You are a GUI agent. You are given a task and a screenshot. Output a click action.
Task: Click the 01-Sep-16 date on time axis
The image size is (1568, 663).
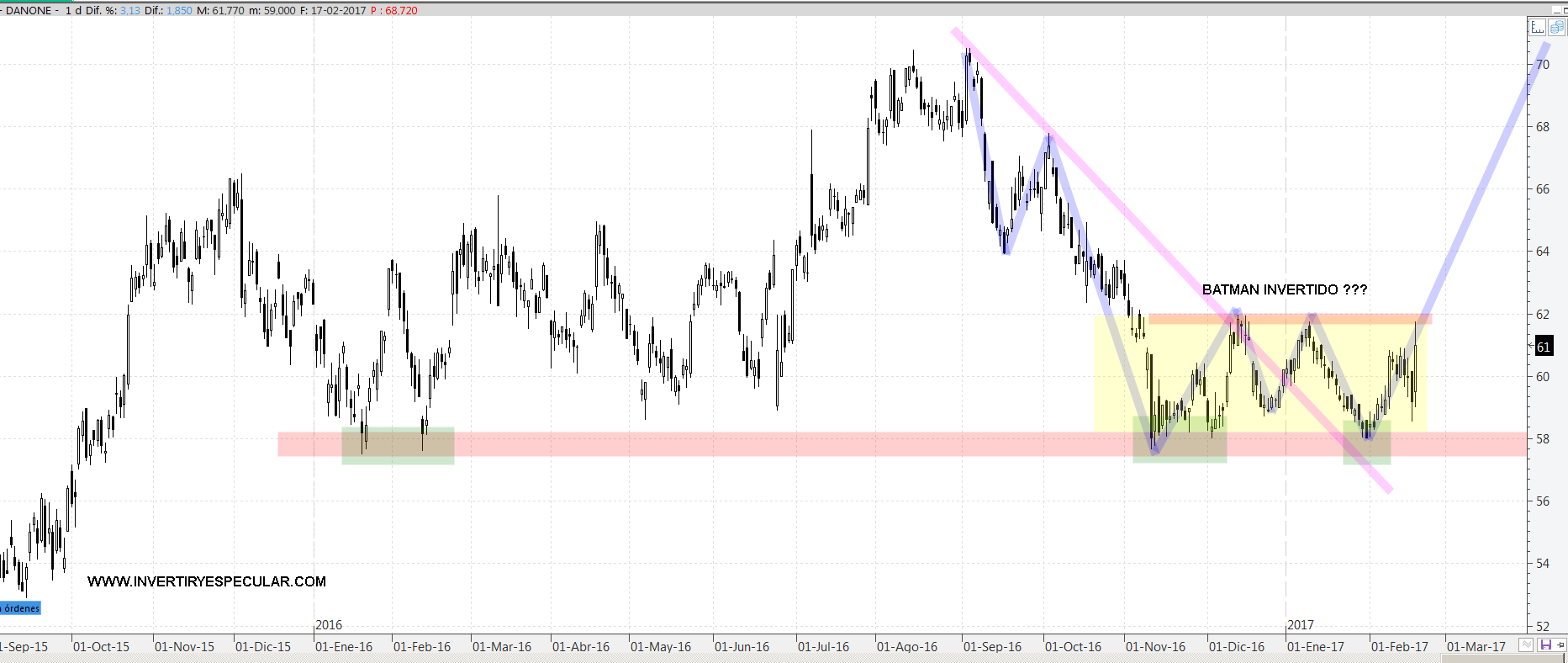[x=992, y=647]
